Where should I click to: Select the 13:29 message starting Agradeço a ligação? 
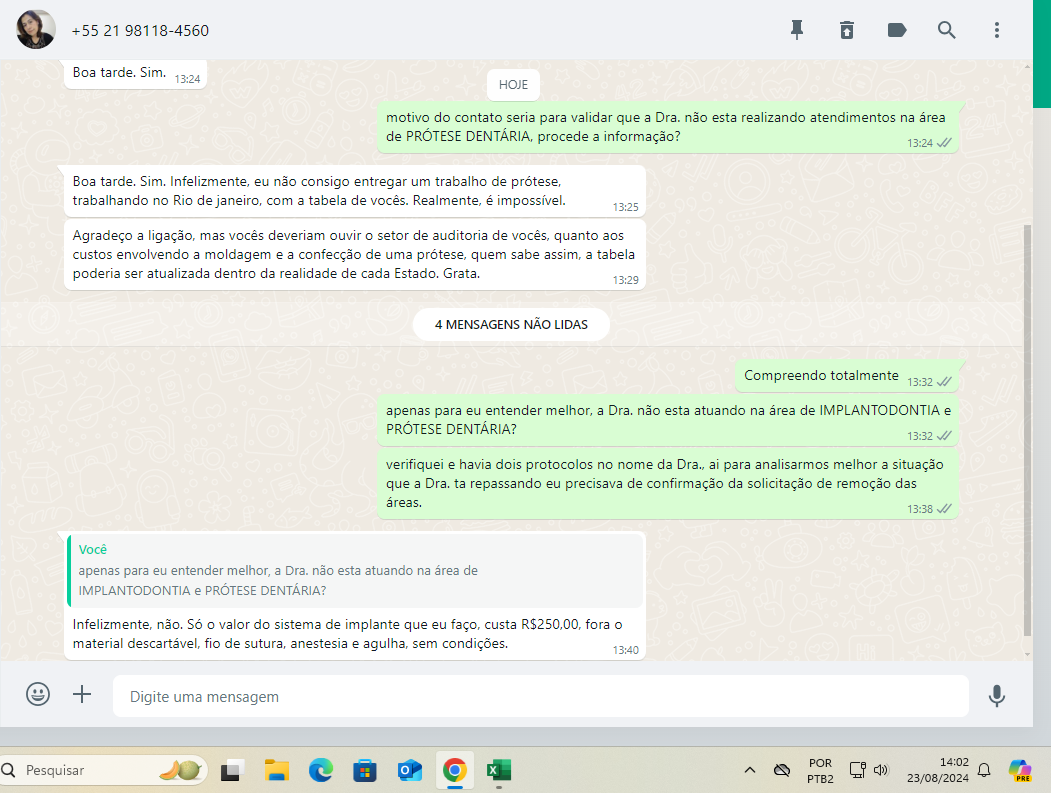(x=355, y=255)
